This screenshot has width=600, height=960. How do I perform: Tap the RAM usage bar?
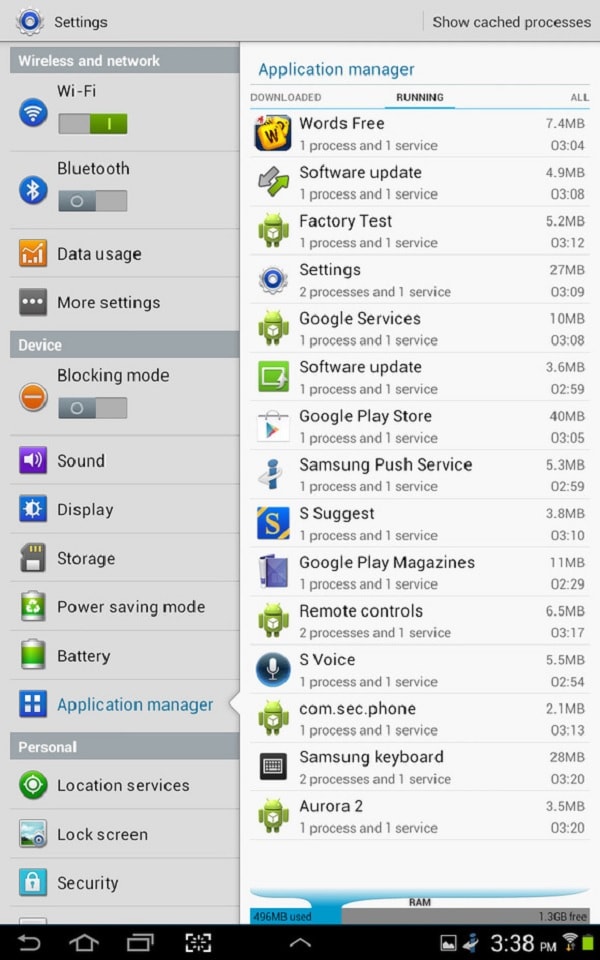click(x=419, y=916)
